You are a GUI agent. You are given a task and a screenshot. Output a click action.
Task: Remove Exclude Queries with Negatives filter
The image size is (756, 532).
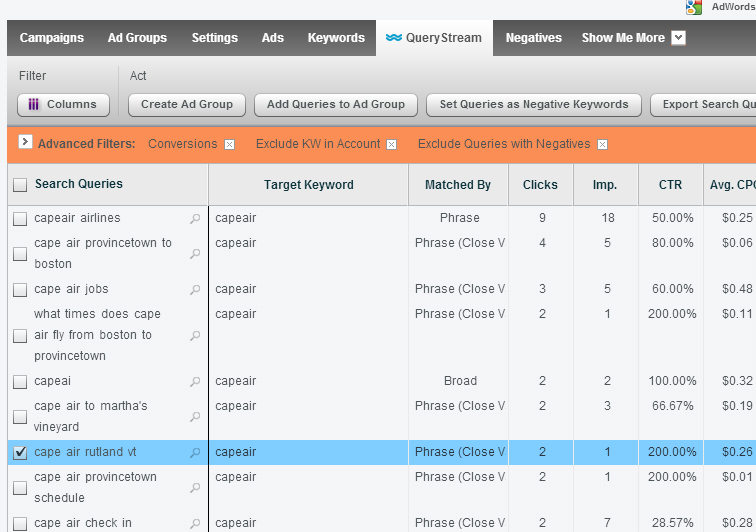point(603,145)
